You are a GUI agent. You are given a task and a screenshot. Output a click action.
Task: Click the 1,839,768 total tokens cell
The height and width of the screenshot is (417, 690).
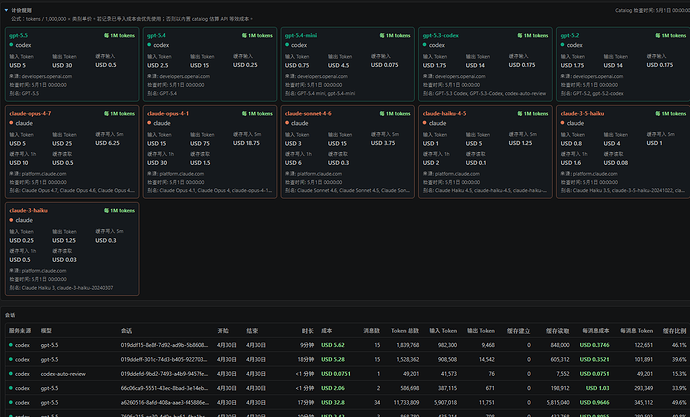[x=407, y=345]
